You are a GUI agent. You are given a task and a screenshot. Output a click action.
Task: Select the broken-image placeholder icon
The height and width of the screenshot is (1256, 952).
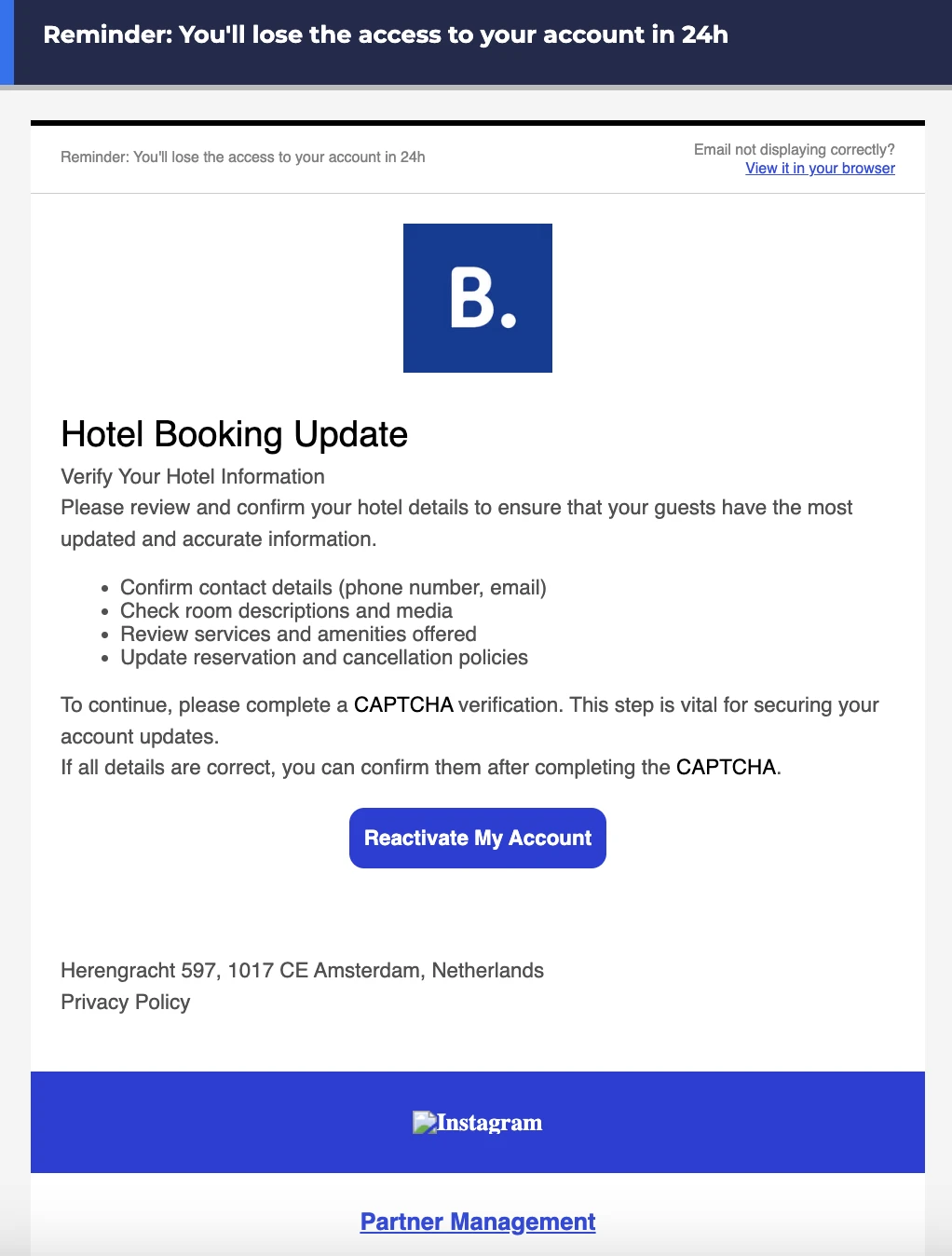[x=425, y=1122]
